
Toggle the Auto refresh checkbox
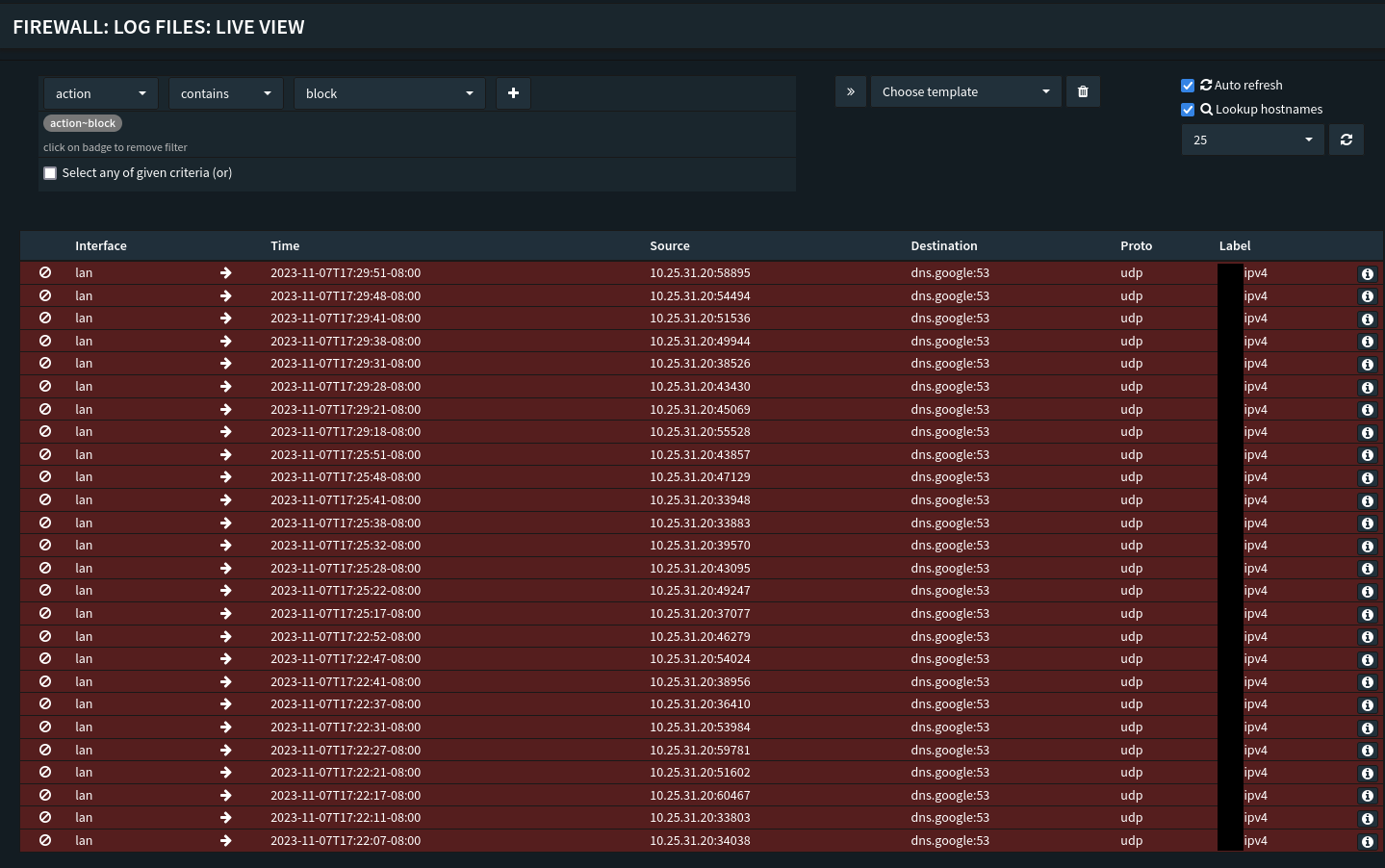(x=1188, y=86)
